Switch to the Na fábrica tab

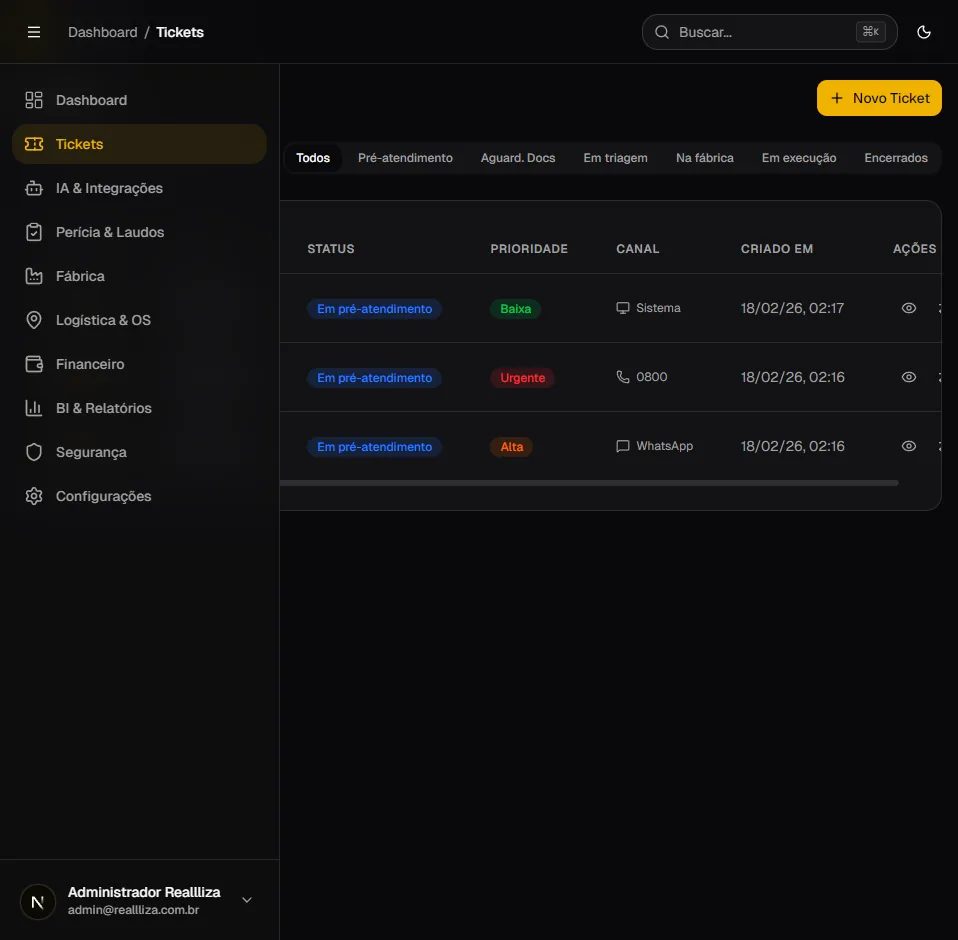click(704, 158)
